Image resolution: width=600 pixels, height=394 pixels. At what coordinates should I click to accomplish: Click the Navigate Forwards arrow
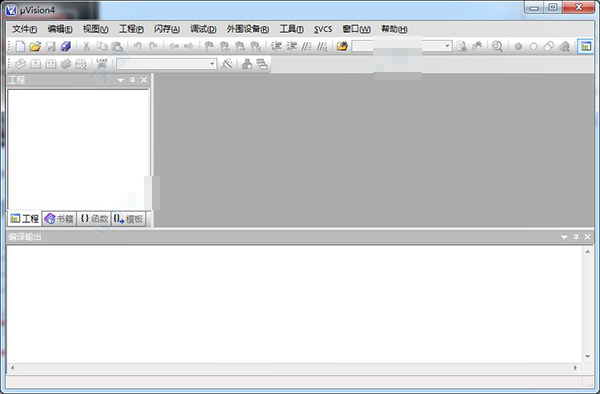(x=189, y=46)
